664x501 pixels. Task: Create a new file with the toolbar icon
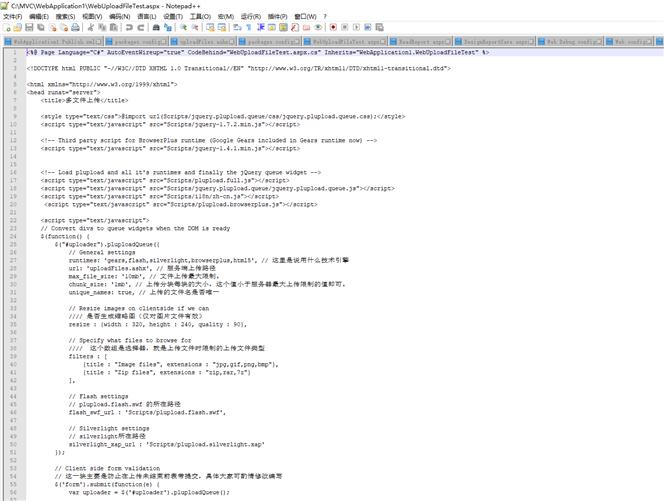pos(7,28)
